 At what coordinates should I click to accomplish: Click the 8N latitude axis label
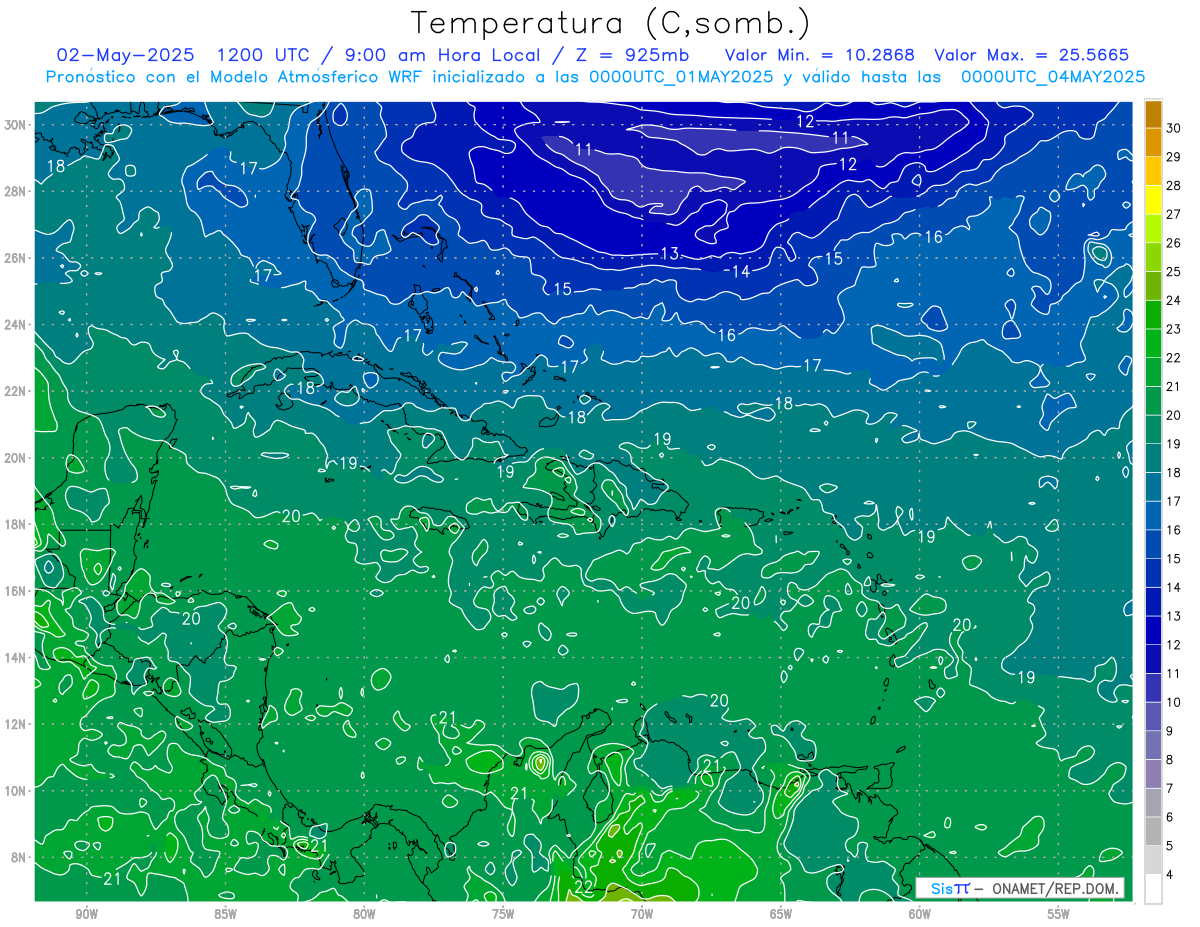(19, 857)
